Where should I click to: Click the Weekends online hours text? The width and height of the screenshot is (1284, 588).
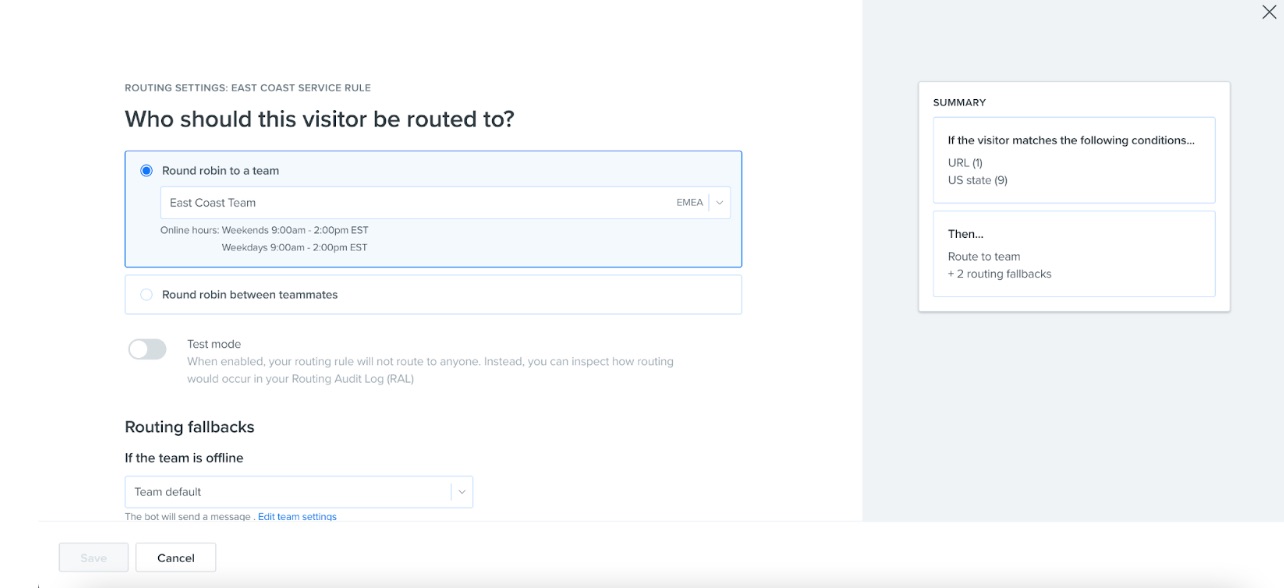click(295, 230)
